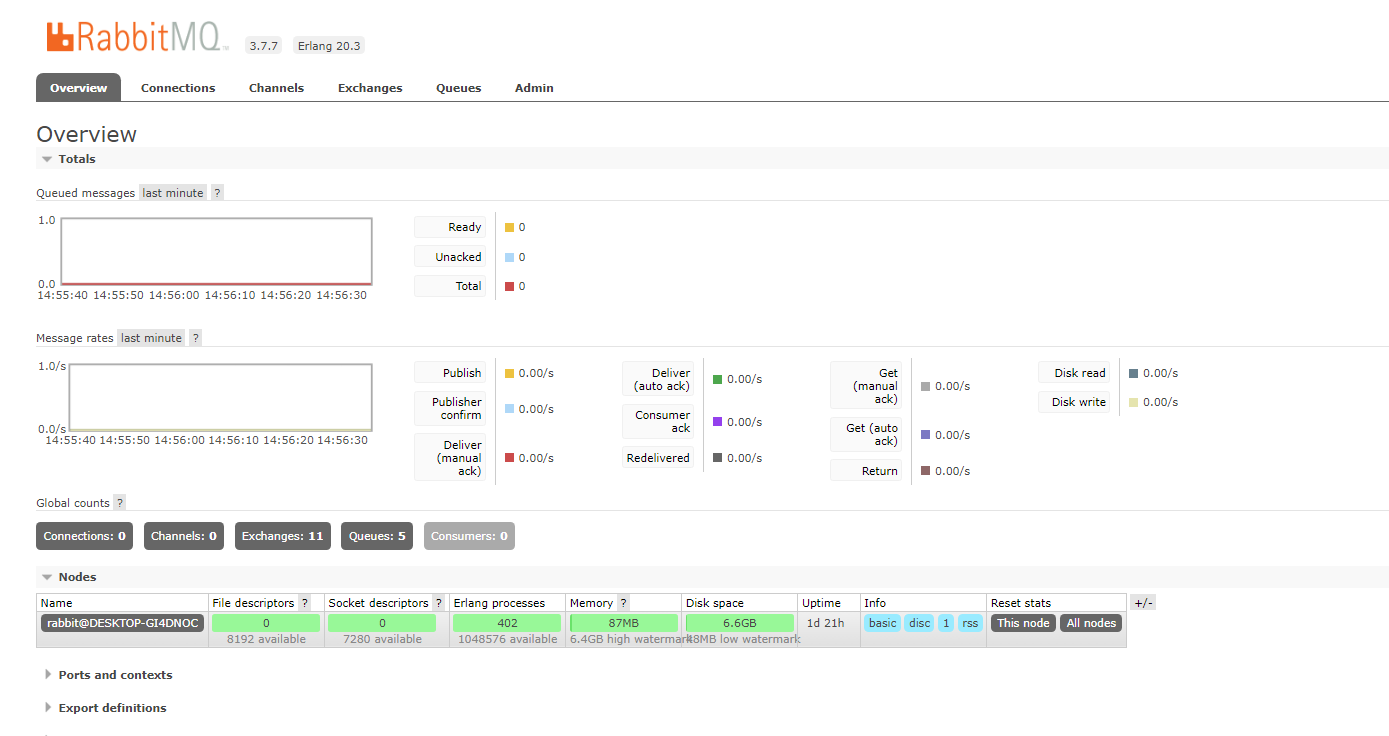This screenshot has width=1389, height=736.
Task: Open the Admin tab
Action: point(534,88)
